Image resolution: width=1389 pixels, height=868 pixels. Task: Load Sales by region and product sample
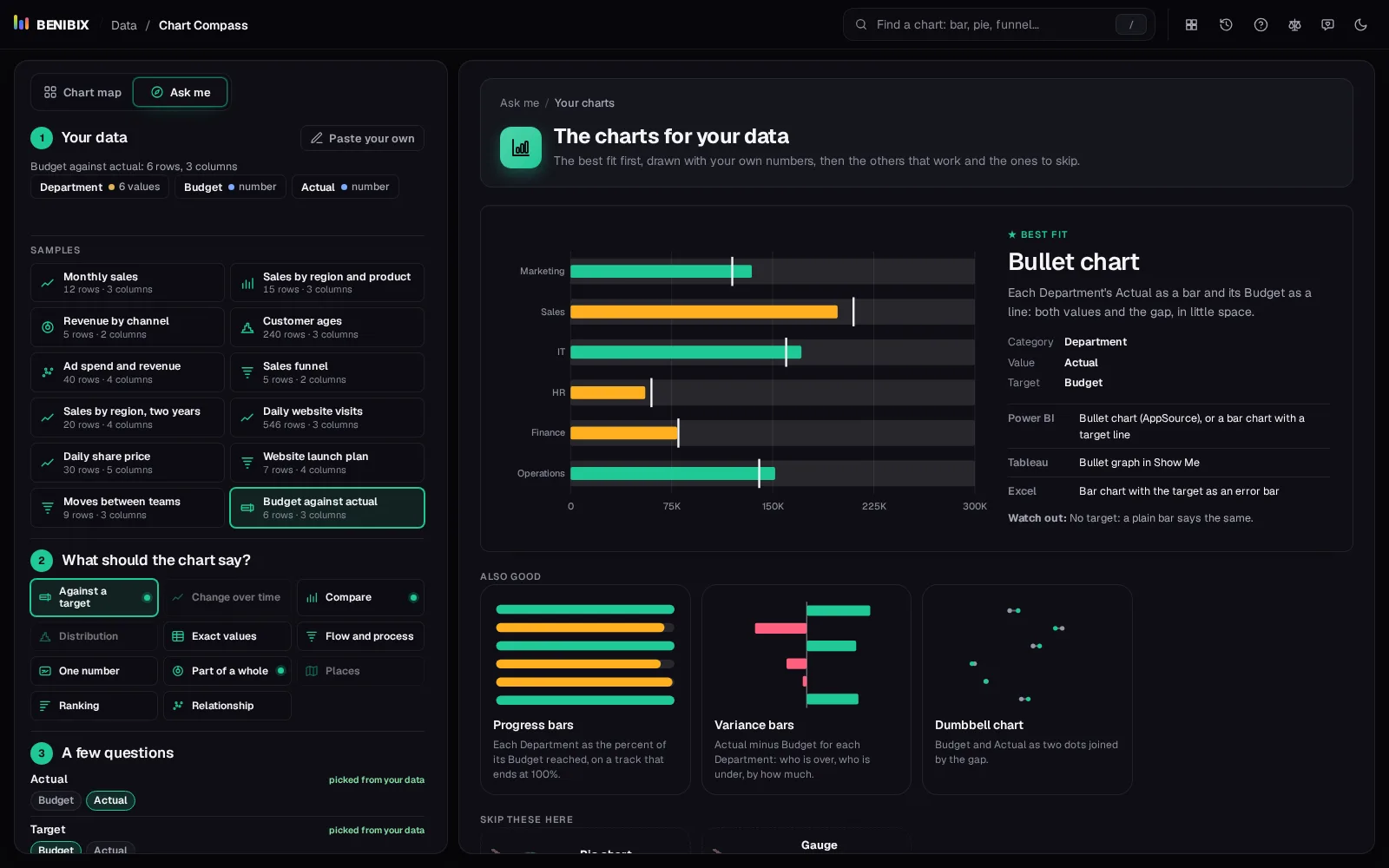(x=327, y=283)
